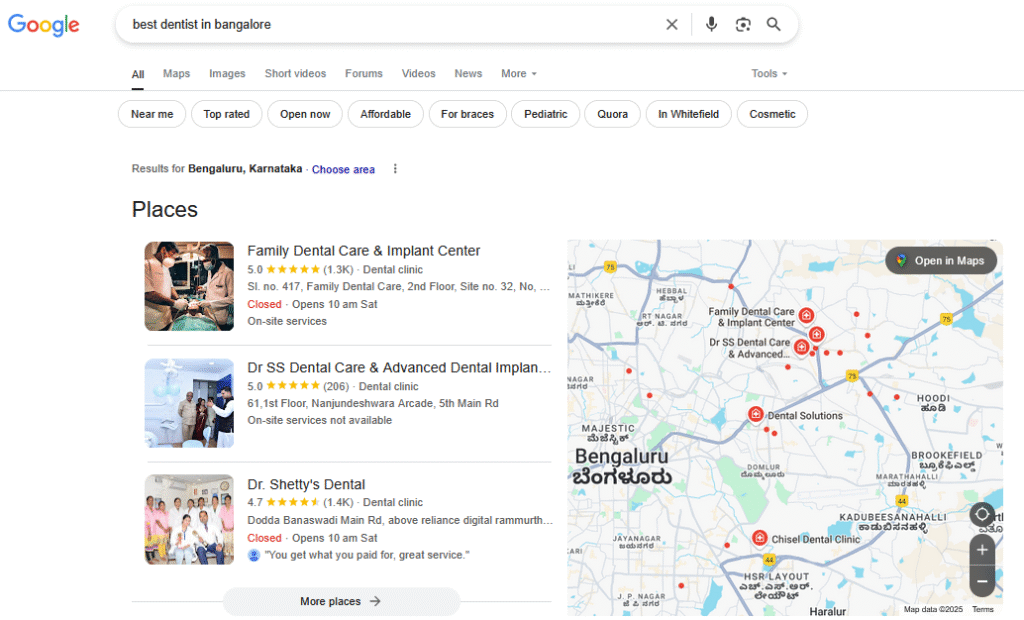The height and width of the screenshot is (620, 1024).
Task: Switch to the Forums tab
Action: 364,74
